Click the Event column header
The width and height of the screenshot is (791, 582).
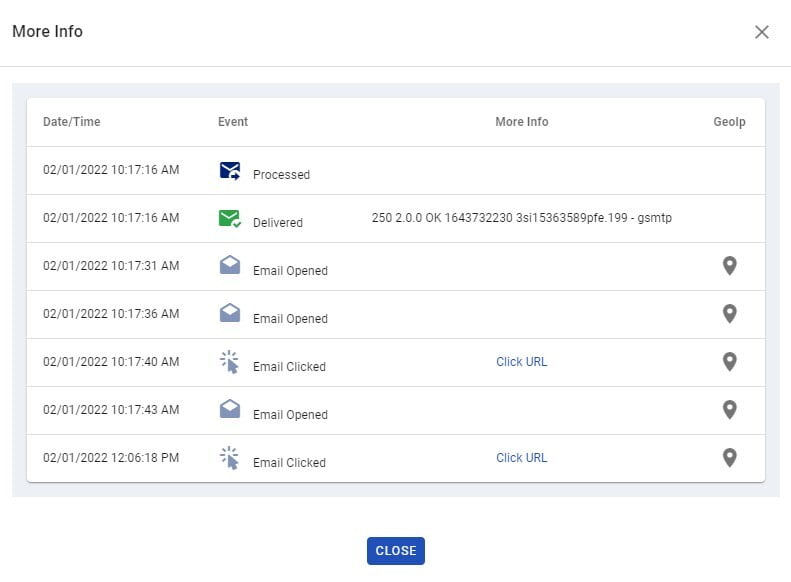233,122
